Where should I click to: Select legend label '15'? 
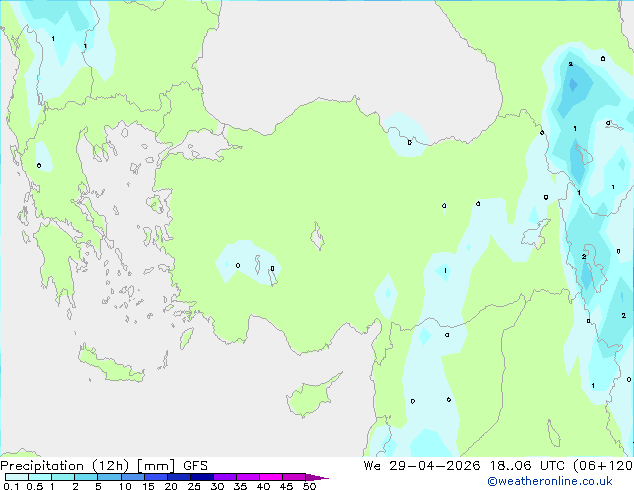(x=148, y=486)
